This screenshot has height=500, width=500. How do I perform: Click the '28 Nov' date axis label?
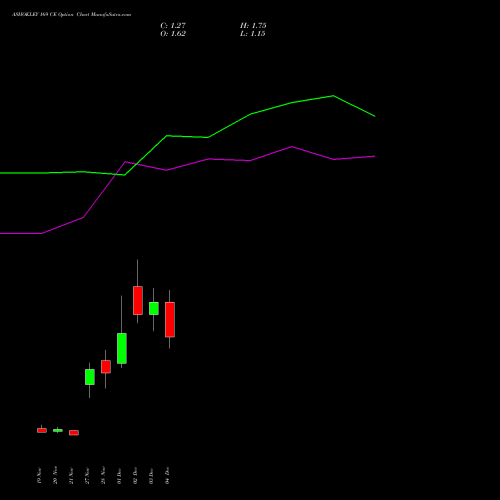103,476
